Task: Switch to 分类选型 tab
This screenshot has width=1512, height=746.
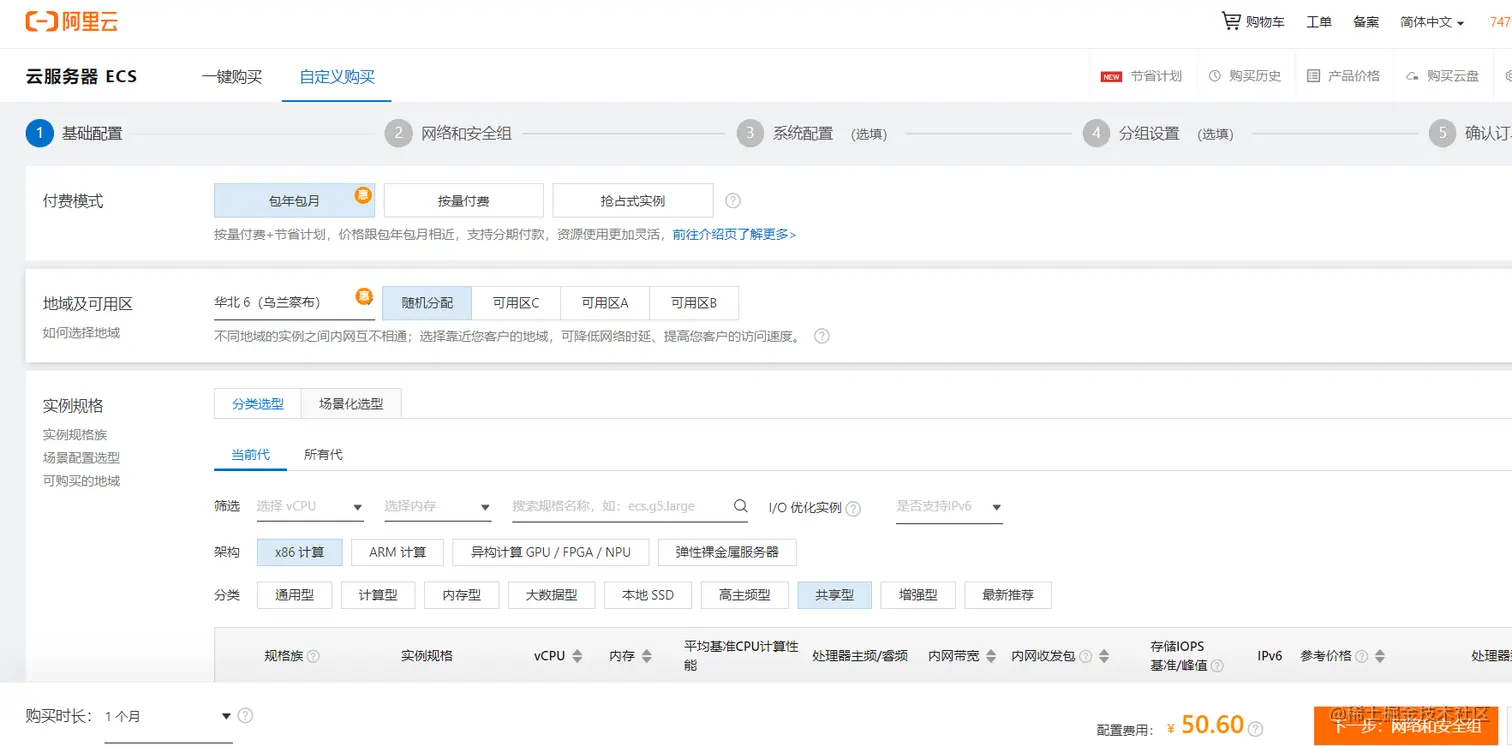Action: 258,404
